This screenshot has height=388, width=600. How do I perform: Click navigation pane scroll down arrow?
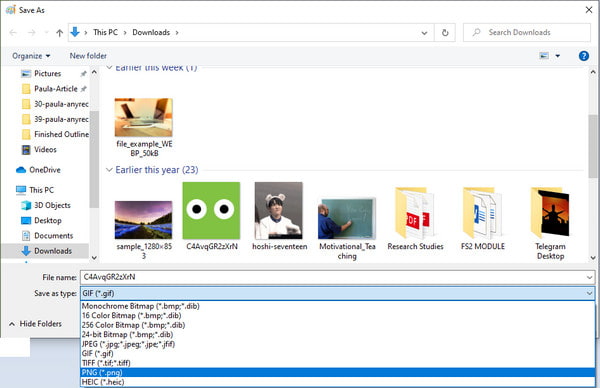[x=95, y=258]
